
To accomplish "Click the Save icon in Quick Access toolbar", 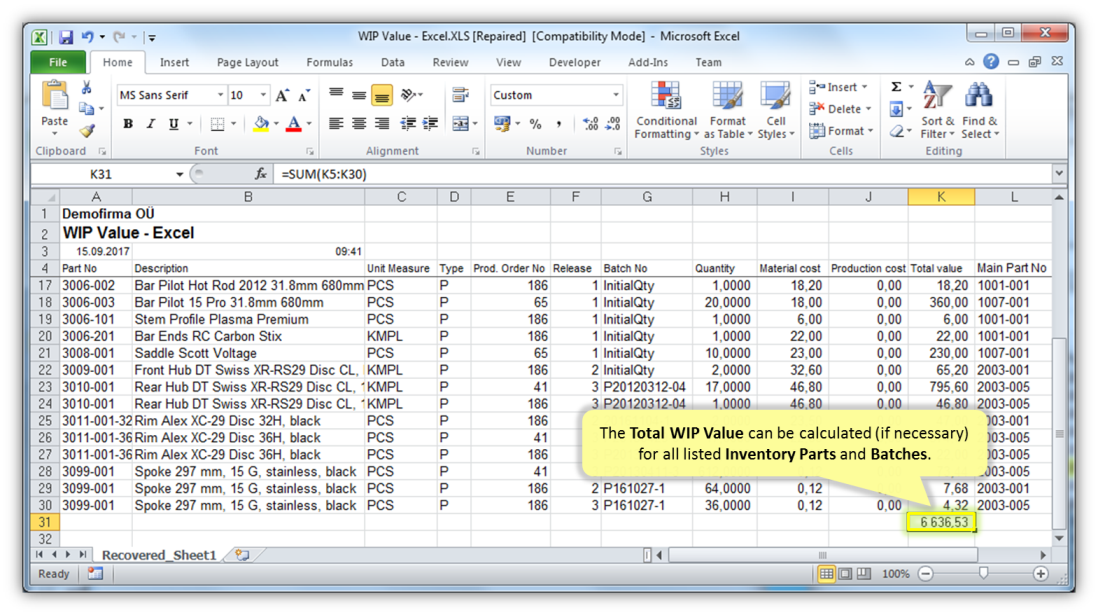I will (x=66, y=37).
